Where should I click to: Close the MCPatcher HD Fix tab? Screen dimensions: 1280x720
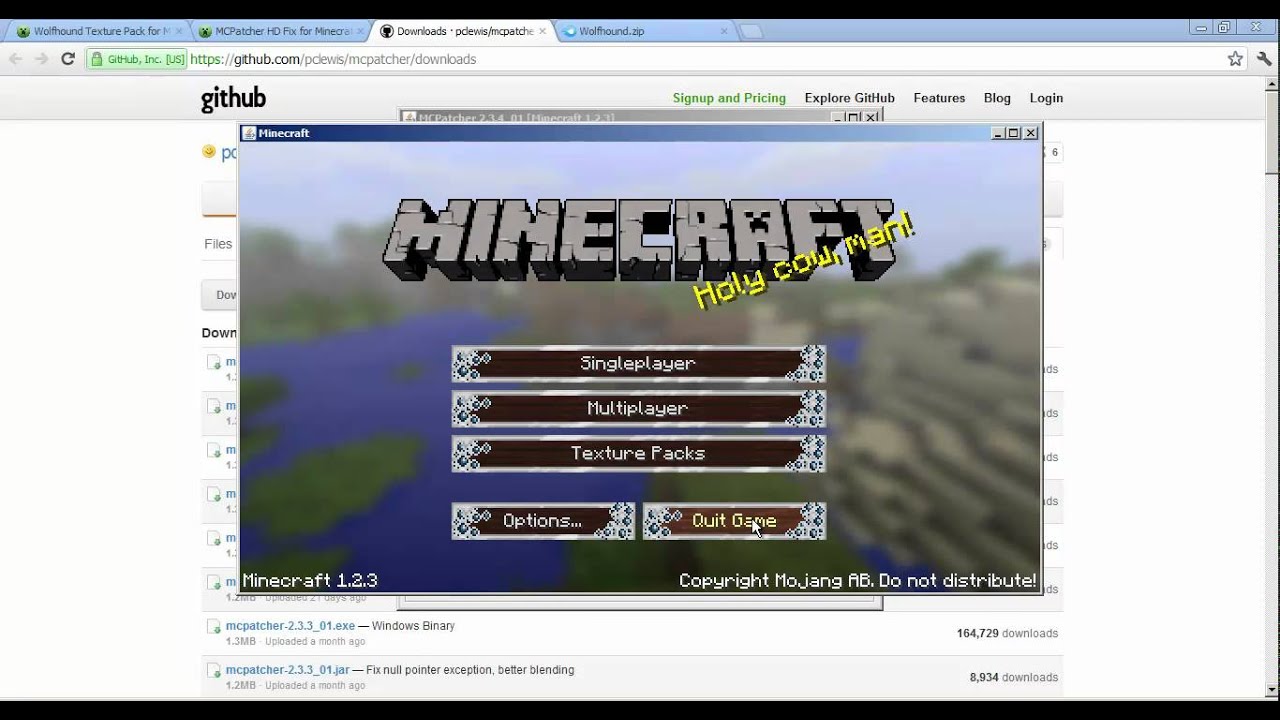(359, 31)
